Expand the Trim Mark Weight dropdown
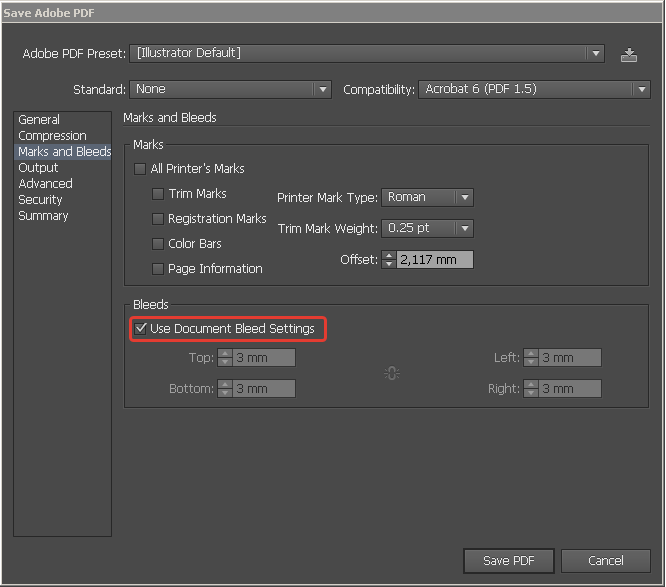 click(x=427, y=229)
